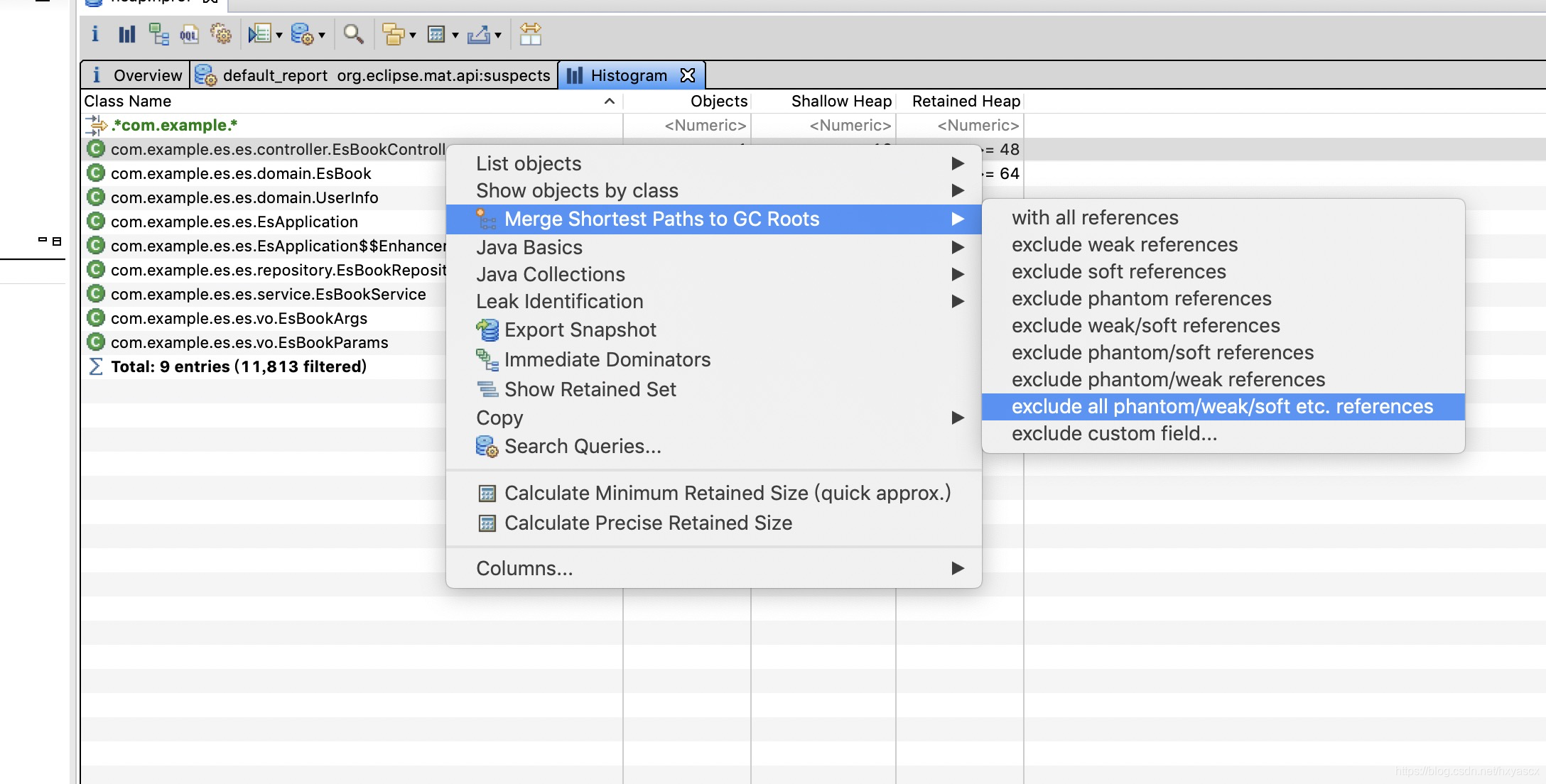Sort by Class Name column header
Image resolution: width=1546 pixels, height=784 pixels.
click(351, 101)
